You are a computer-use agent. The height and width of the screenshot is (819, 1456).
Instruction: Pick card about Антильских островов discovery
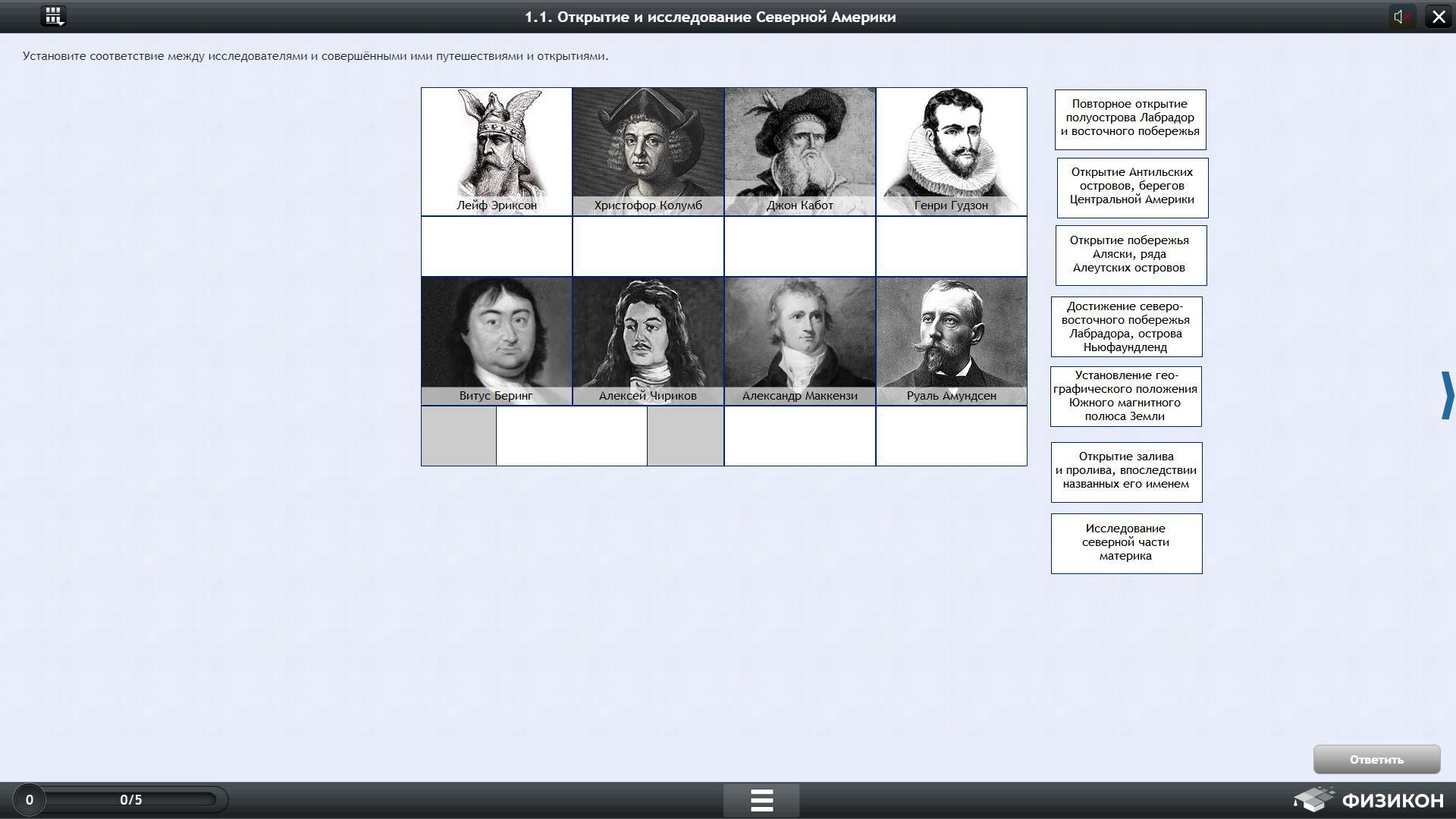(x=1131, y=187)
